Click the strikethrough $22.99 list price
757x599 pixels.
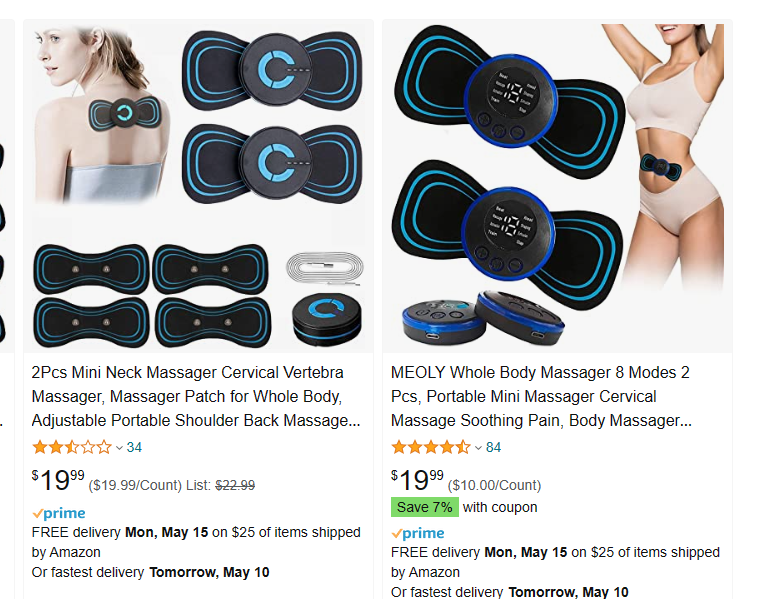235,485
